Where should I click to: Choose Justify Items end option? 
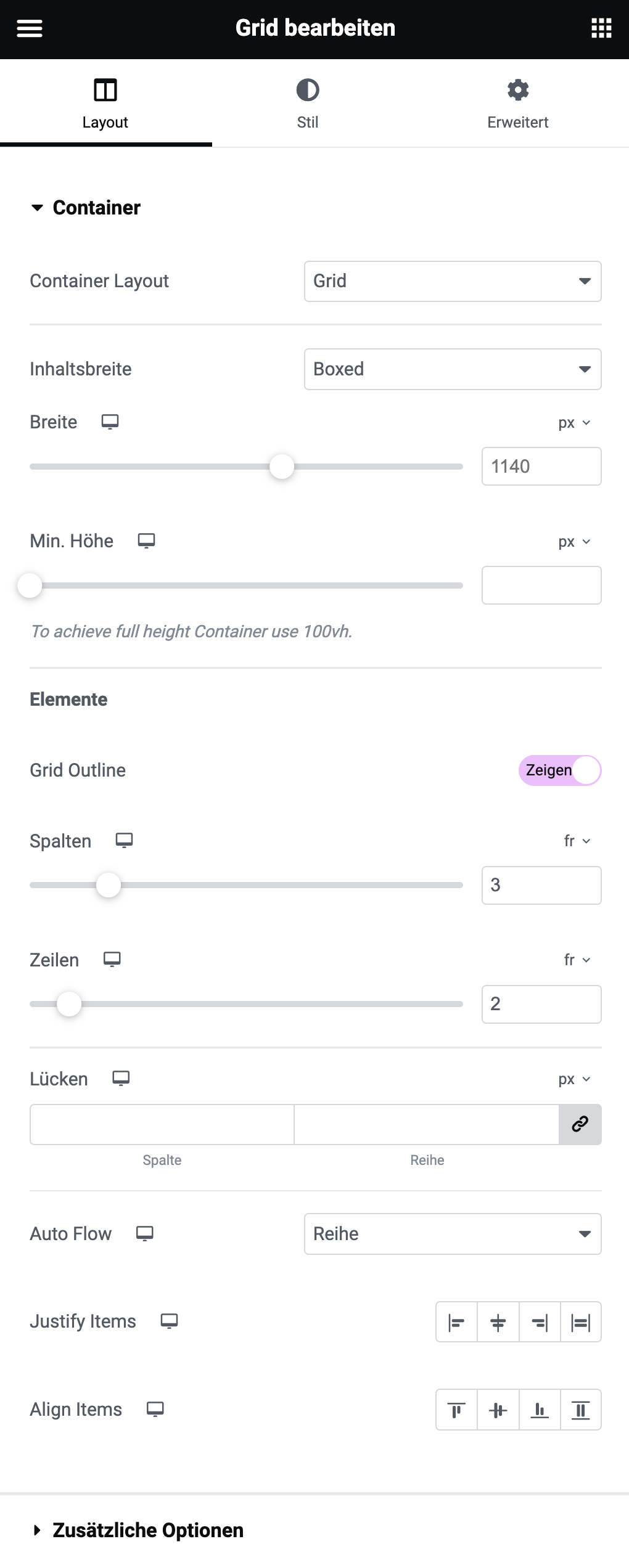tap(540, 1322)
